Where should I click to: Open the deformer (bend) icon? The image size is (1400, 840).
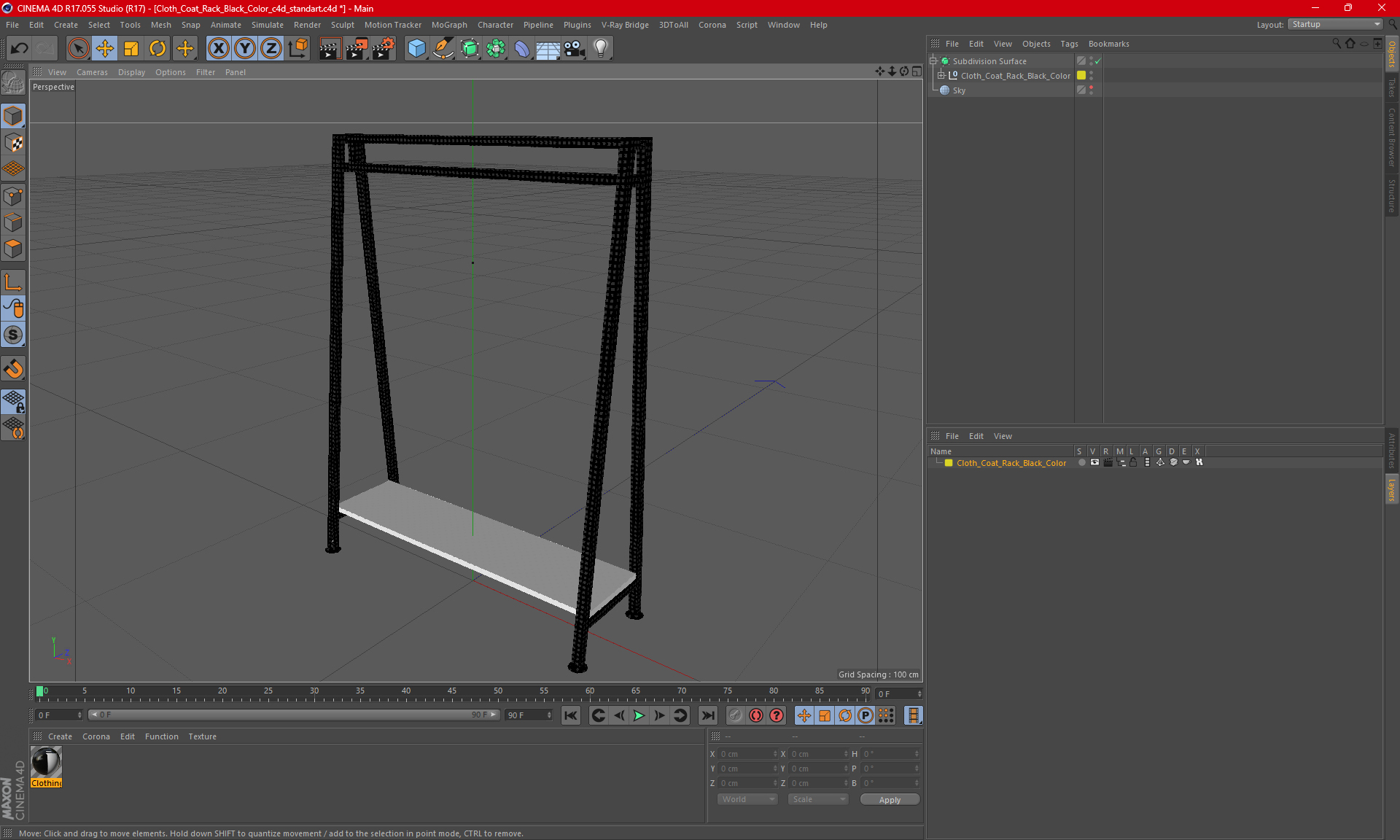(522, 49)
